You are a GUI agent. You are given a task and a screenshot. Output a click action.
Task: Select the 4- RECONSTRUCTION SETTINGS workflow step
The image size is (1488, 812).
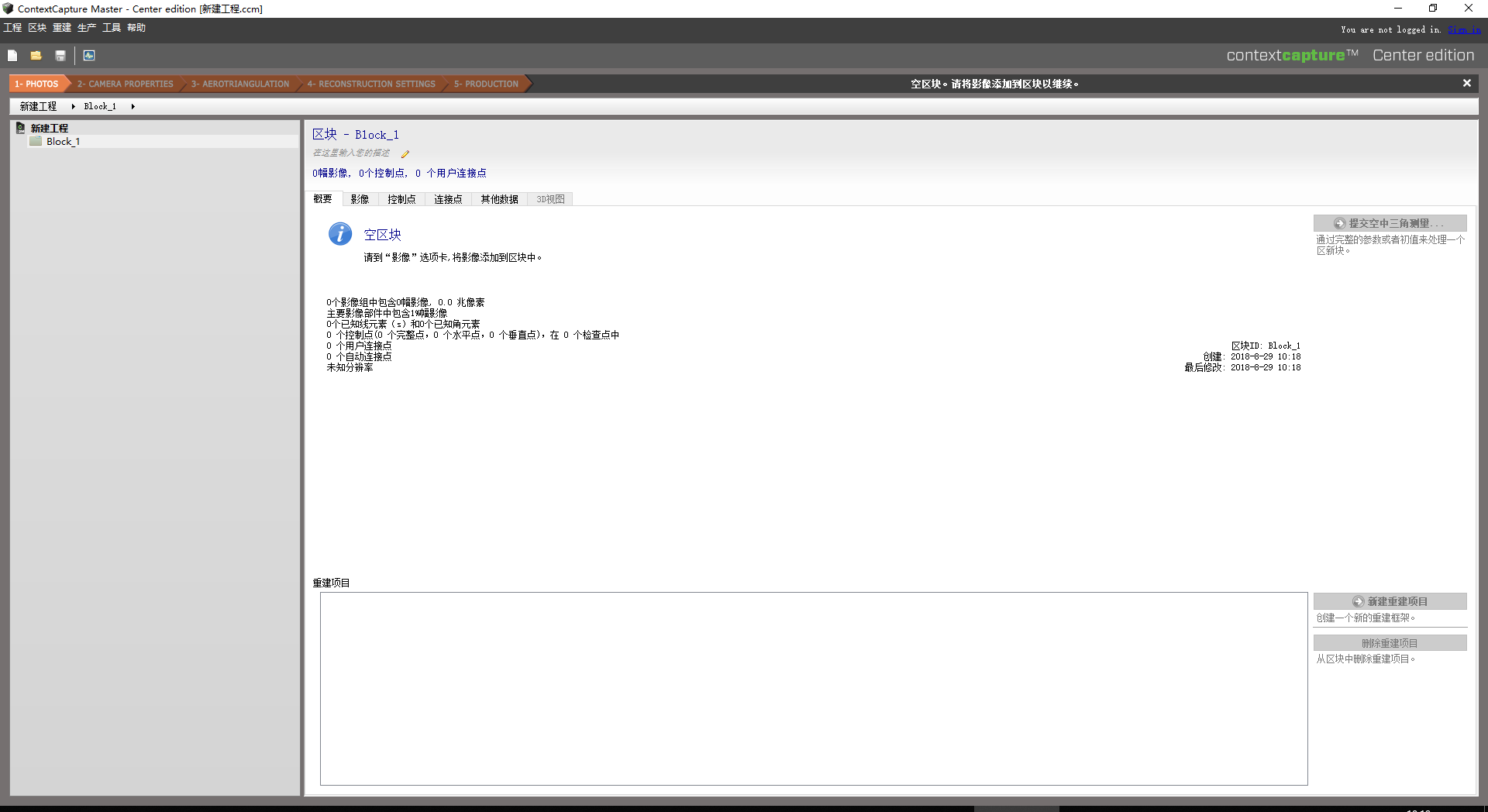(x=371, y=84)
